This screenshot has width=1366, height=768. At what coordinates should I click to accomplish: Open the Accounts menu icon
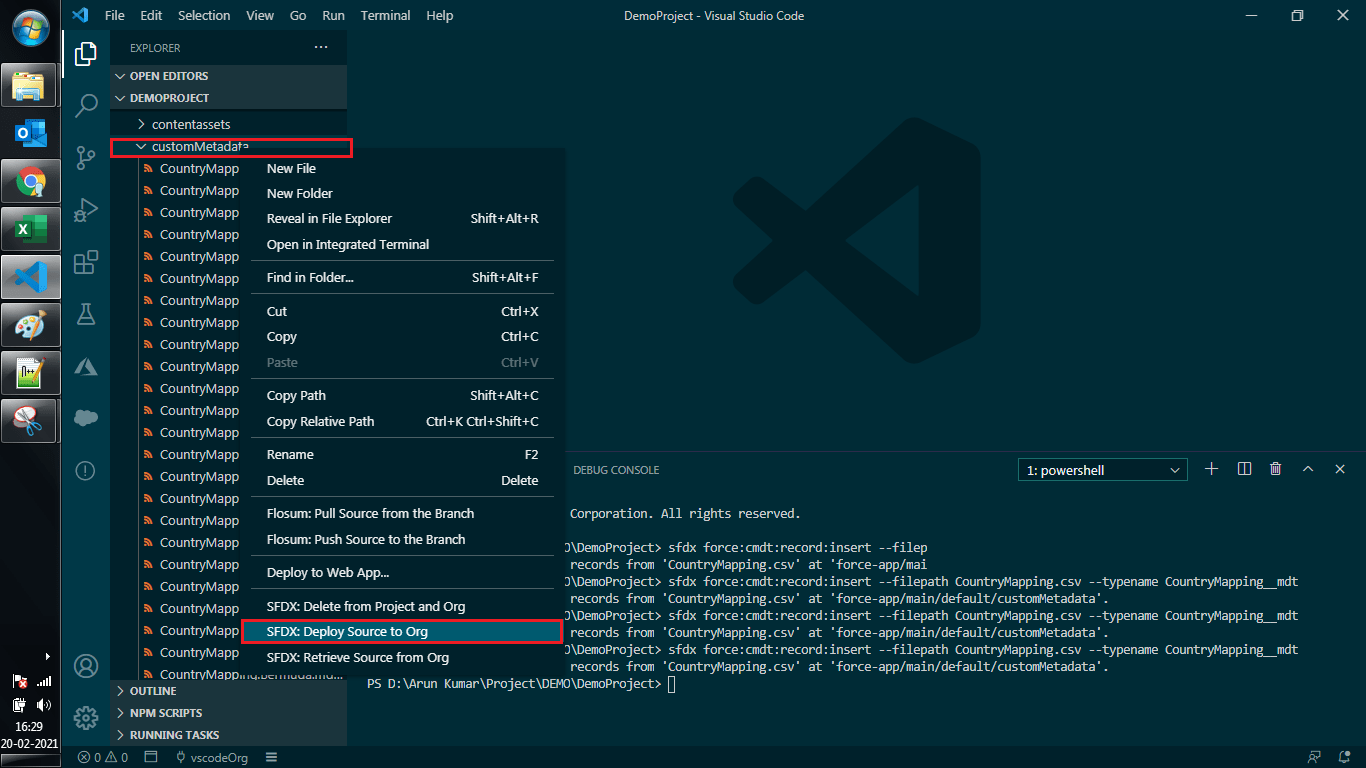pos(86,665)
